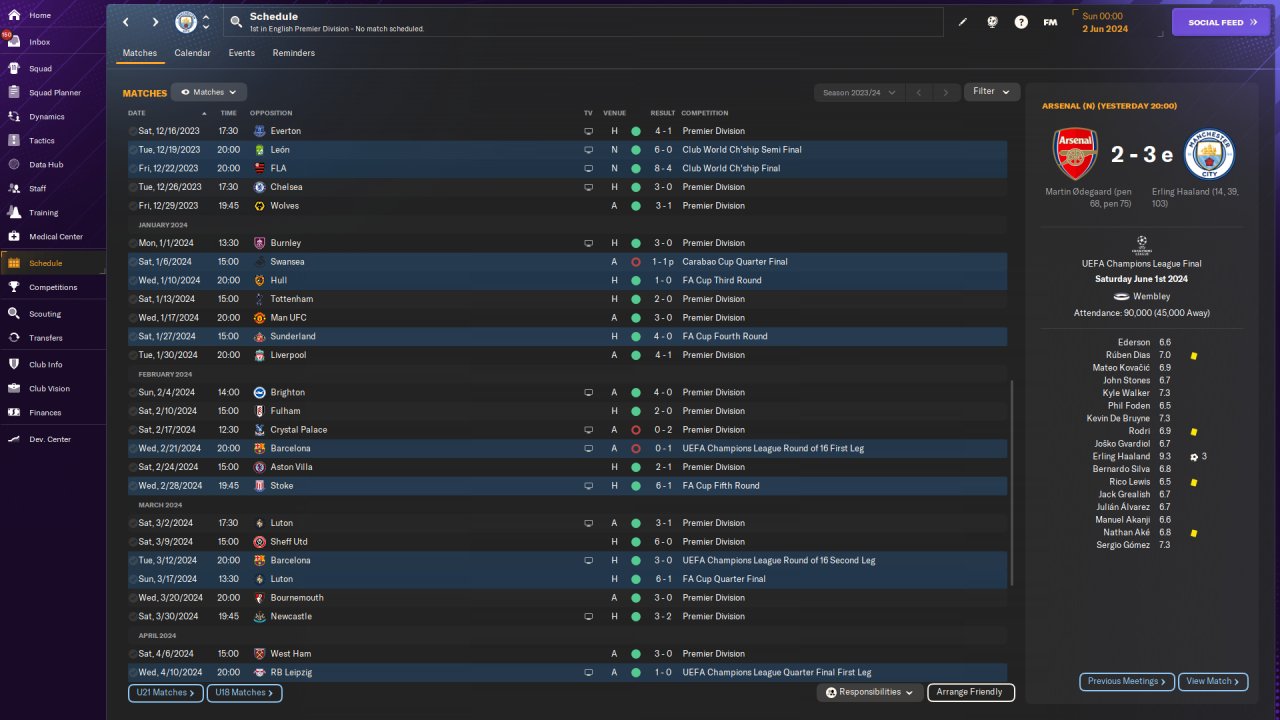Open the Season 2023/24 dropdown

pos(858,92)
